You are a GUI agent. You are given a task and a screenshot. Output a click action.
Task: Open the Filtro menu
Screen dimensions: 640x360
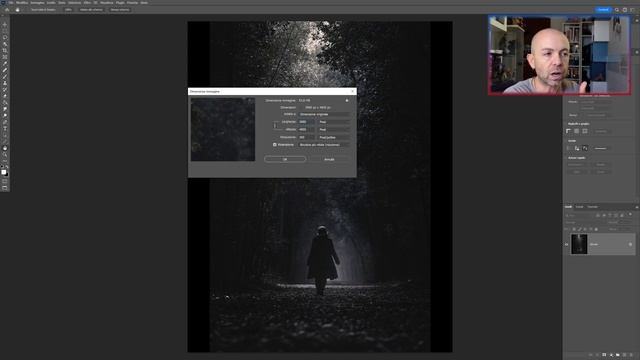pos(87,2)
